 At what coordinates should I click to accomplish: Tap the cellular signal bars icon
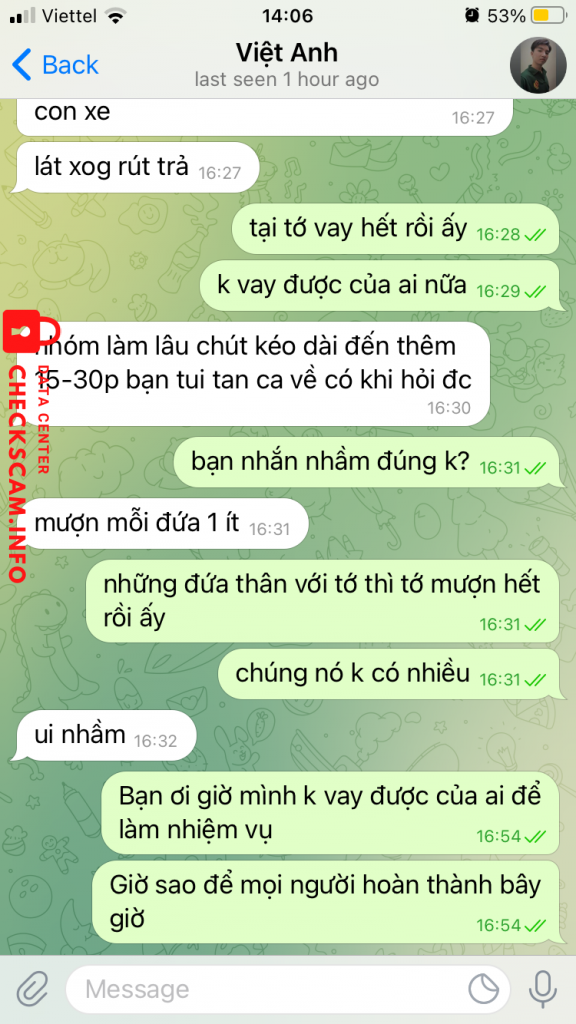click(23, 16)
